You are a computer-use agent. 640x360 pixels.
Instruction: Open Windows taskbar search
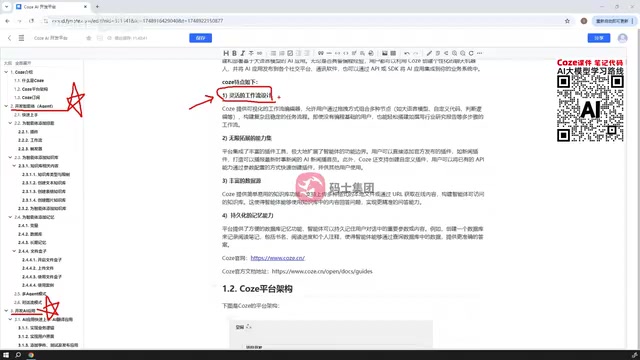pyautogui.click(x=18, y=355)
